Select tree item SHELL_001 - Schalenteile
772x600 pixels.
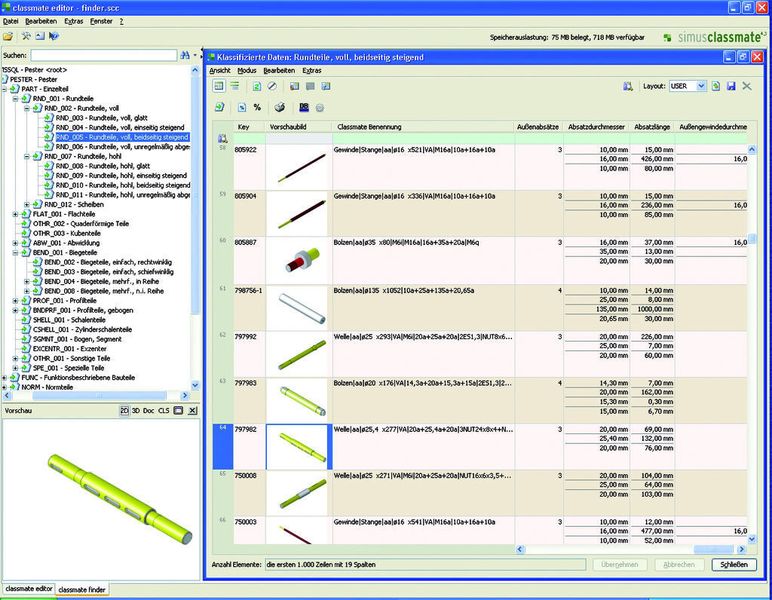[x=69, y=320]
